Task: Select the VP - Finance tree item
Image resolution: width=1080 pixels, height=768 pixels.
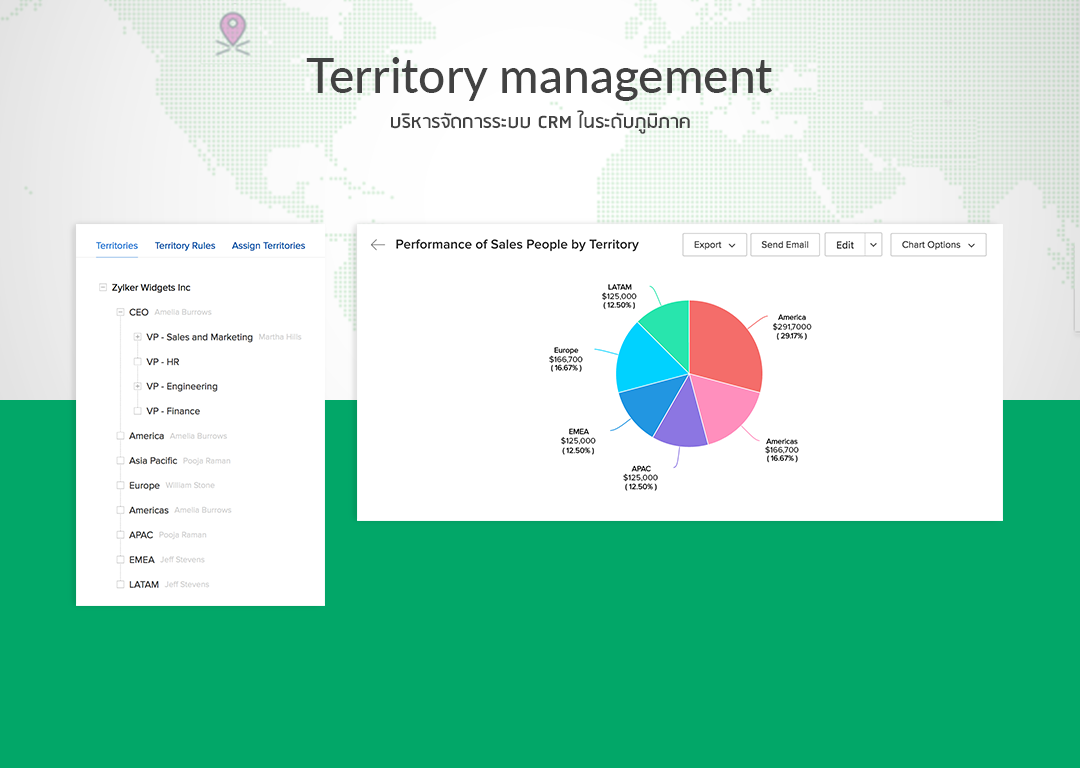Action: click(x=173, y=411)
